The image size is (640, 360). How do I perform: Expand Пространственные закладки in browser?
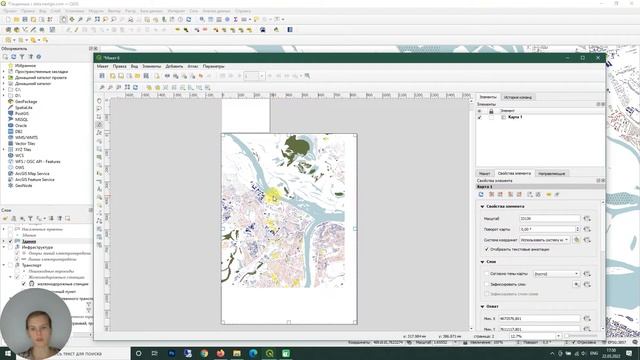click(x=4, y=71)
